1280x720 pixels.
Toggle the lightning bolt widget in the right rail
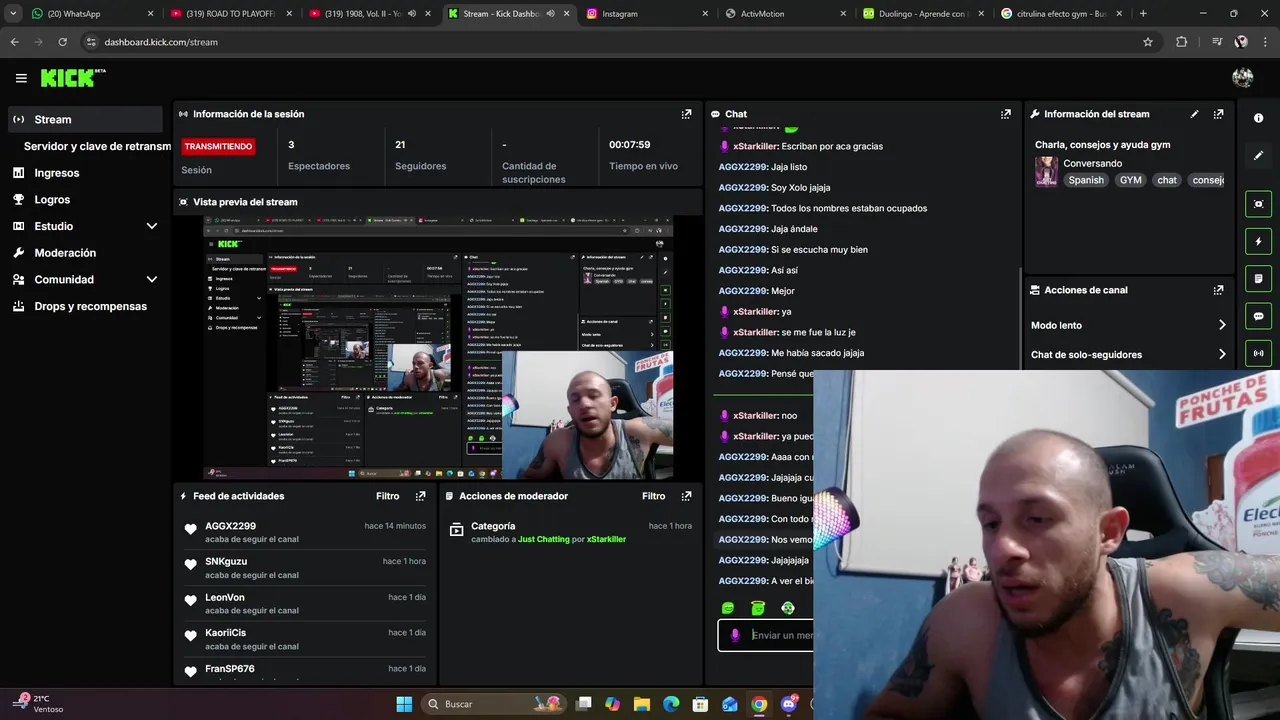[x=1258, y=241]
